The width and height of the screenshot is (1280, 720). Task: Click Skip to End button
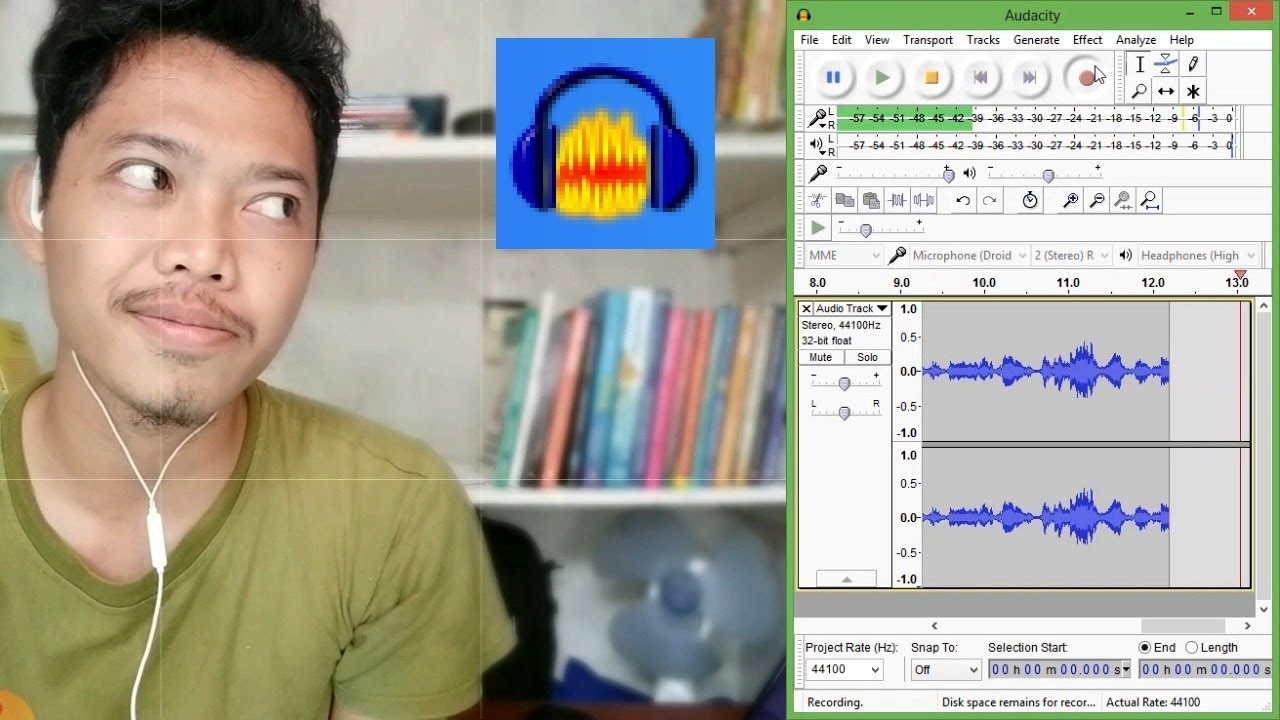1029,77
